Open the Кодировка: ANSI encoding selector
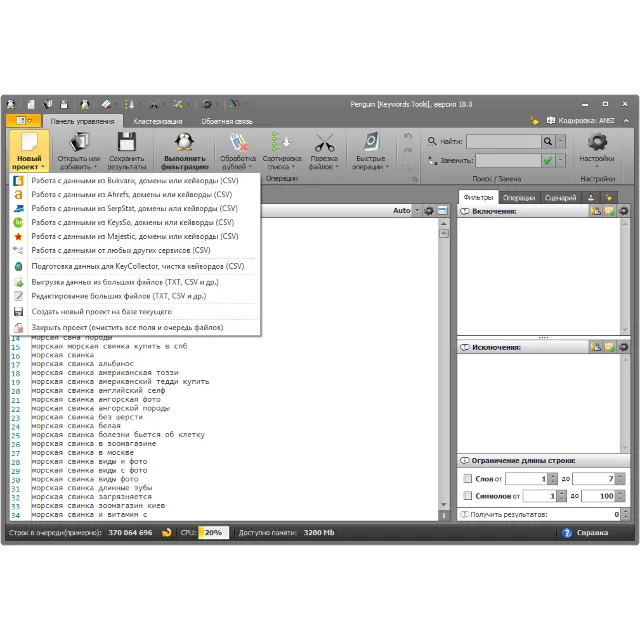Viewport: 640px width, 640px height. point(580,121)
